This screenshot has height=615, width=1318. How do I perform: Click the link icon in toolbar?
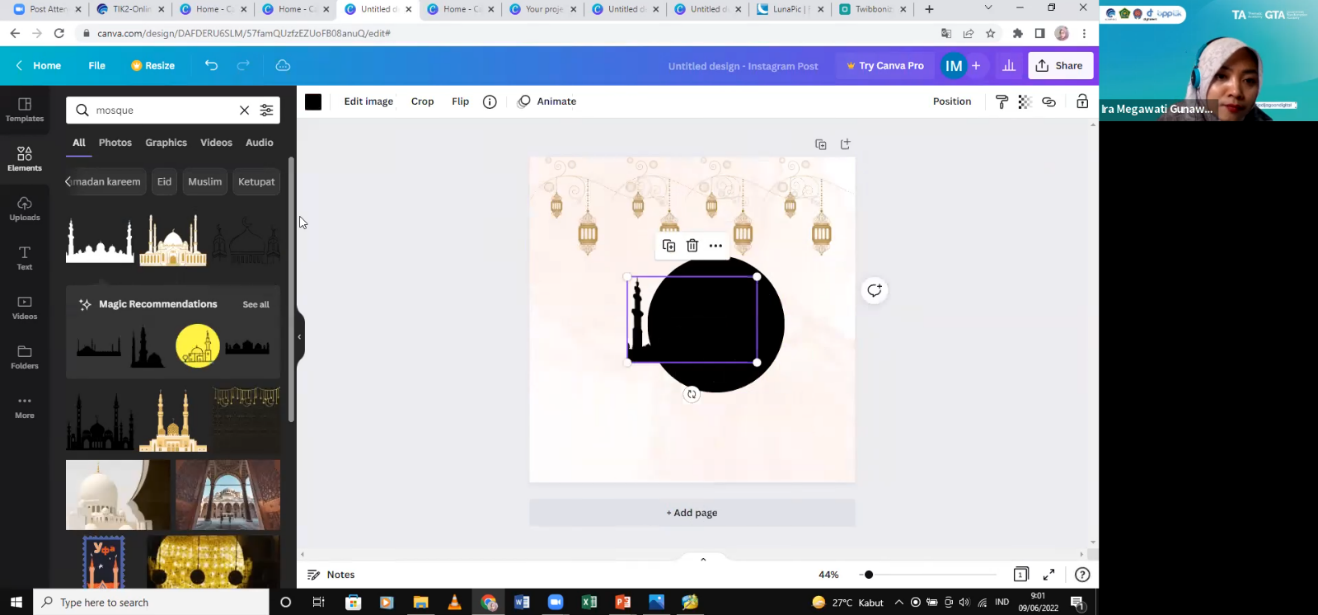point(1049,102)
